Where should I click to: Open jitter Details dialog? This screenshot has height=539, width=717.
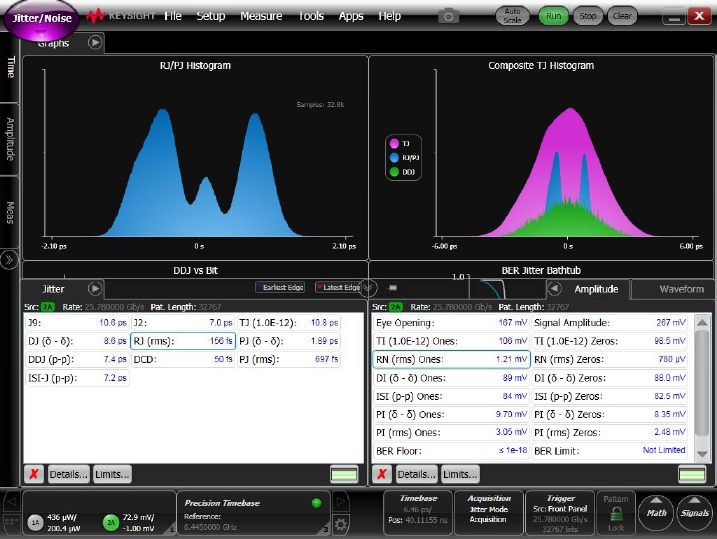69,475
